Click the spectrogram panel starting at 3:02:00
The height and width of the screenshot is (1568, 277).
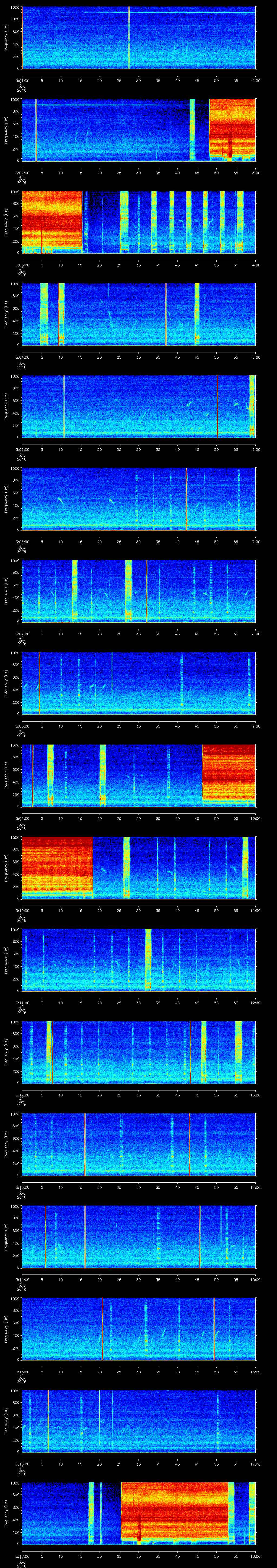tap(138, 130)
